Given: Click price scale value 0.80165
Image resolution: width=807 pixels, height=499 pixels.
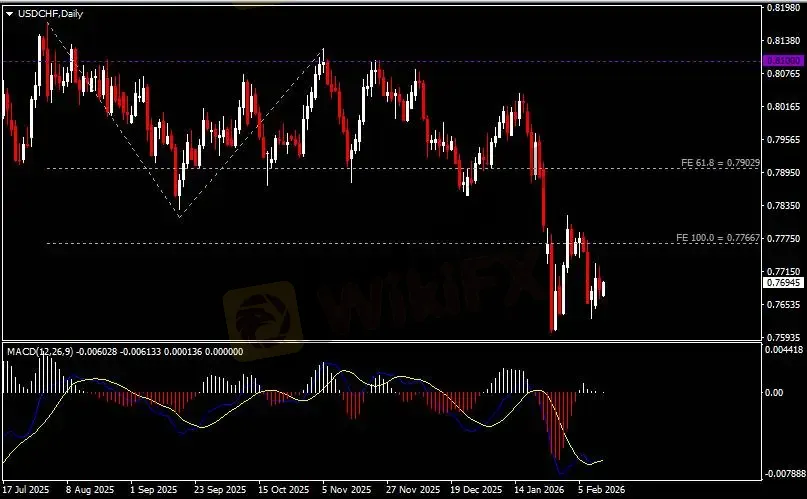Looking at the screenshot, I should click(783, 106).
